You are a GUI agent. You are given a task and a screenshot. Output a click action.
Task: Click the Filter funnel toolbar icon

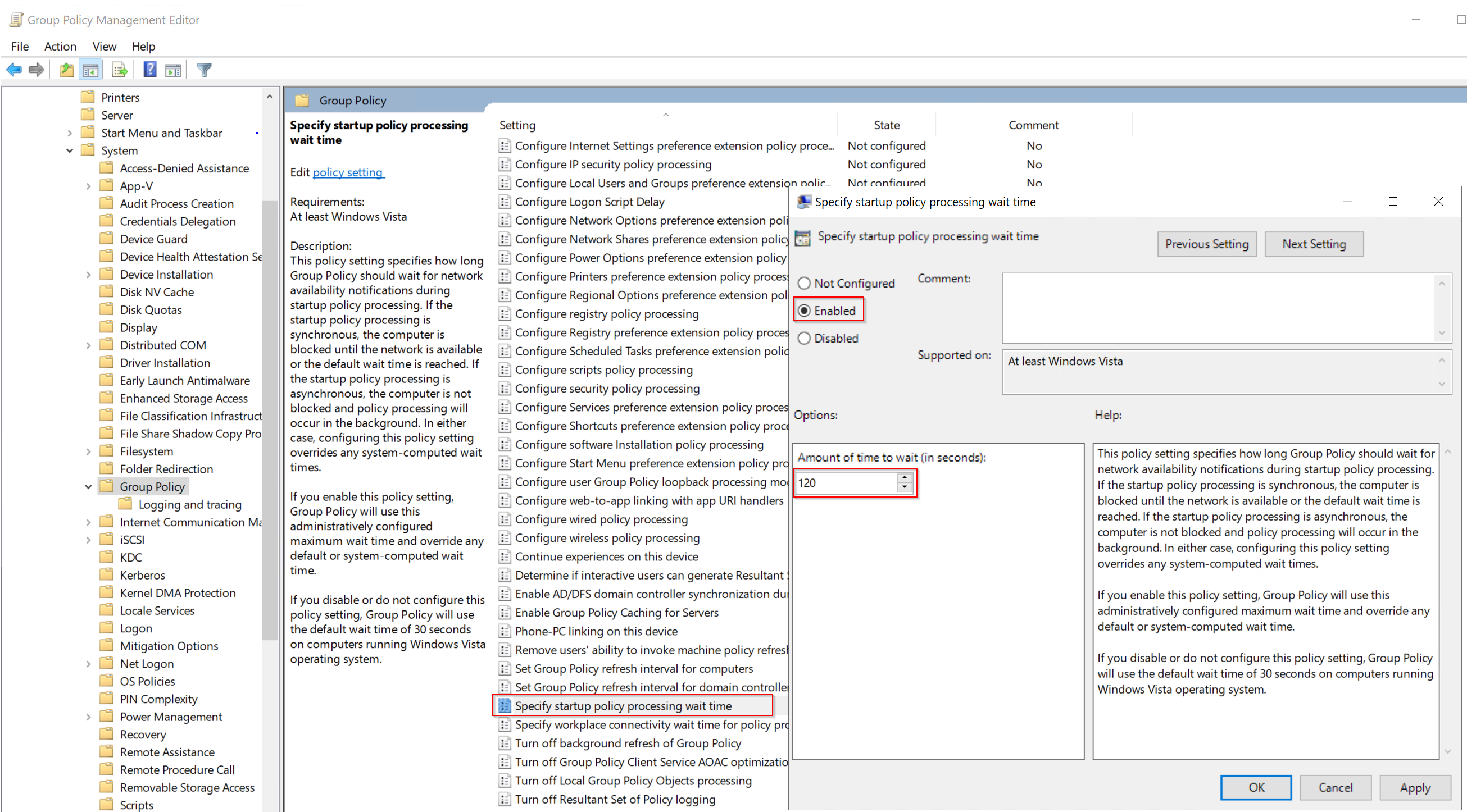pyautogui.click(x=204, y=70)
